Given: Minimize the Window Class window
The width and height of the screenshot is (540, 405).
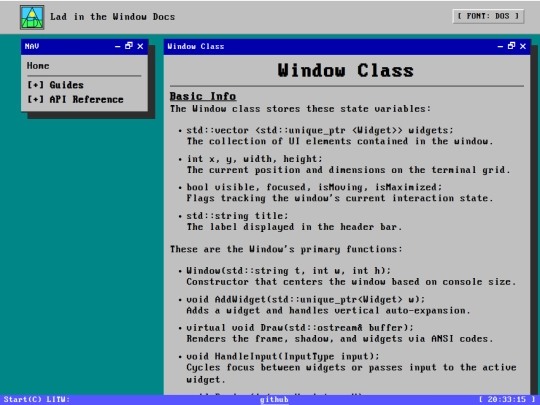Looking at the screenshot, I should [x=500, y=46].
